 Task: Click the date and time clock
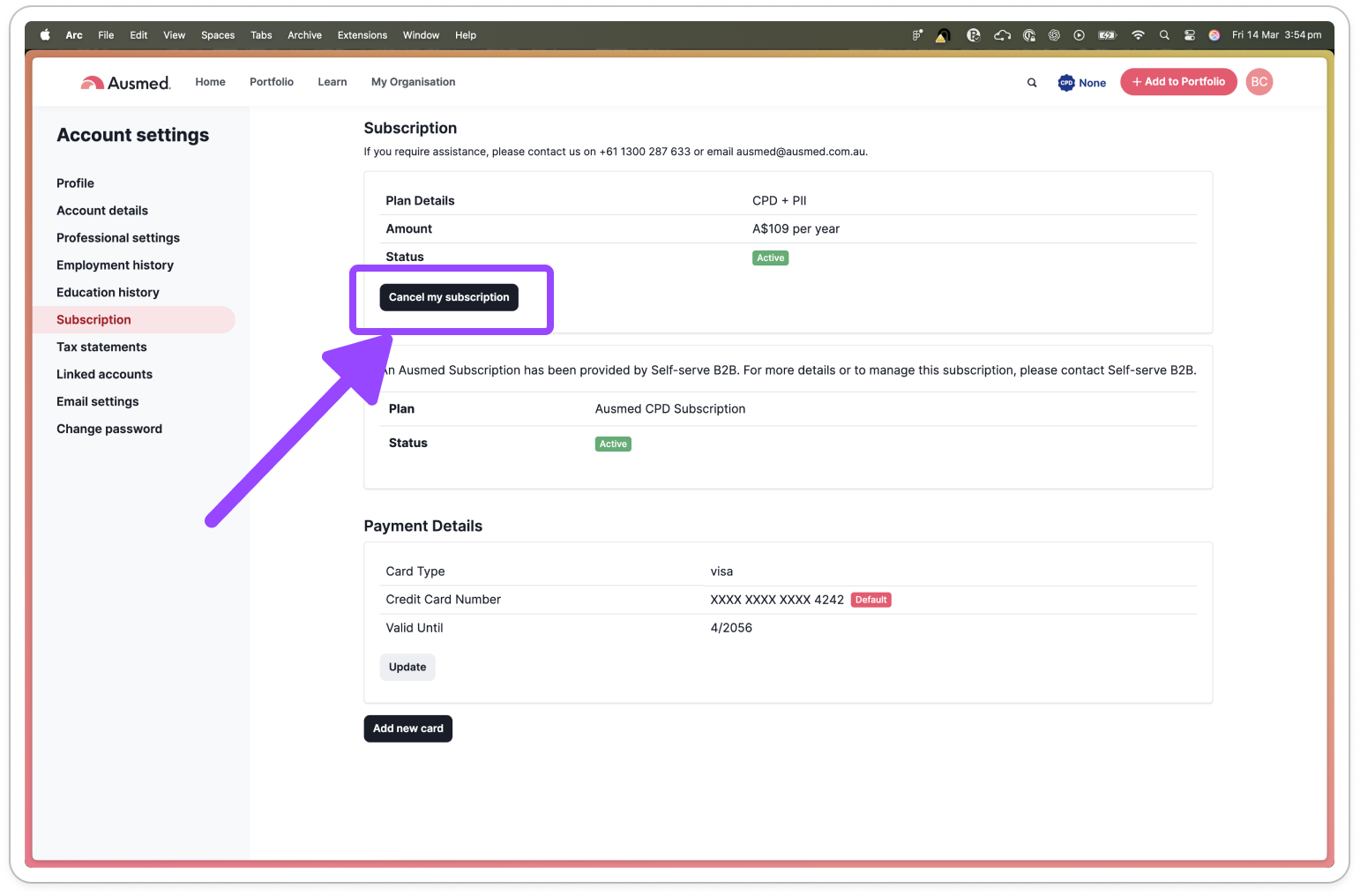pos(1276,35)
